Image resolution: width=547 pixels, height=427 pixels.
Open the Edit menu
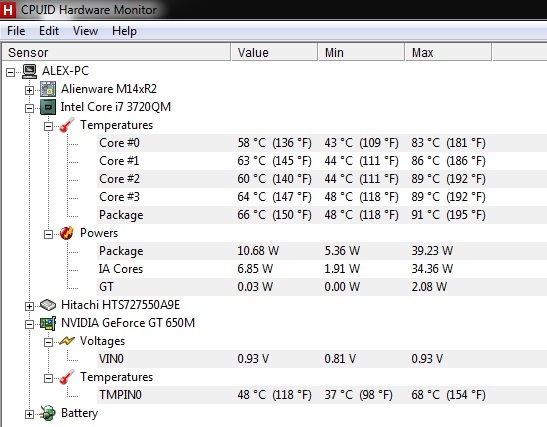coord(49,31)
